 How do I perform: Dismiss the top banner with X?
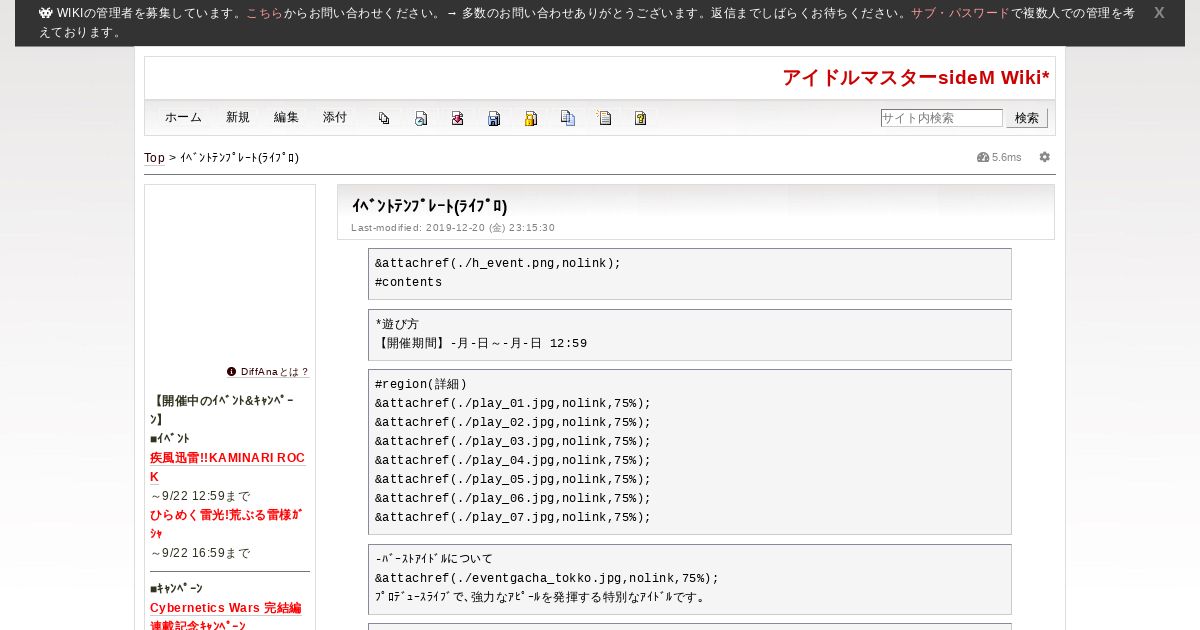pyautogui.click(x=1159, y=13)
